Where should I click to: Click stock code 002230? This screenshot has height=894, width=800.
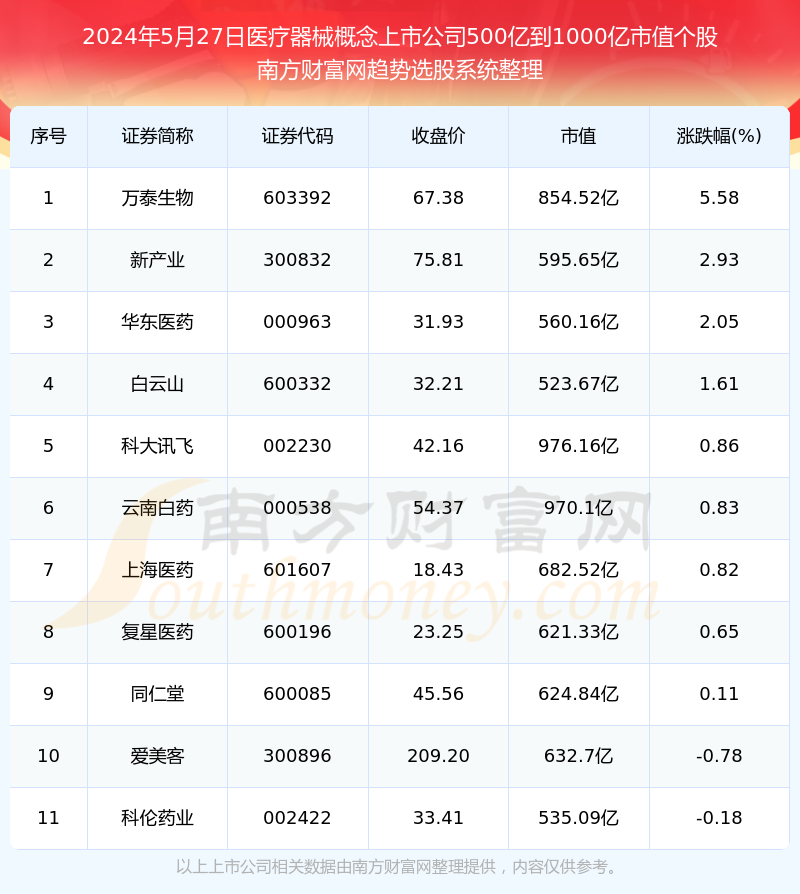297,446
